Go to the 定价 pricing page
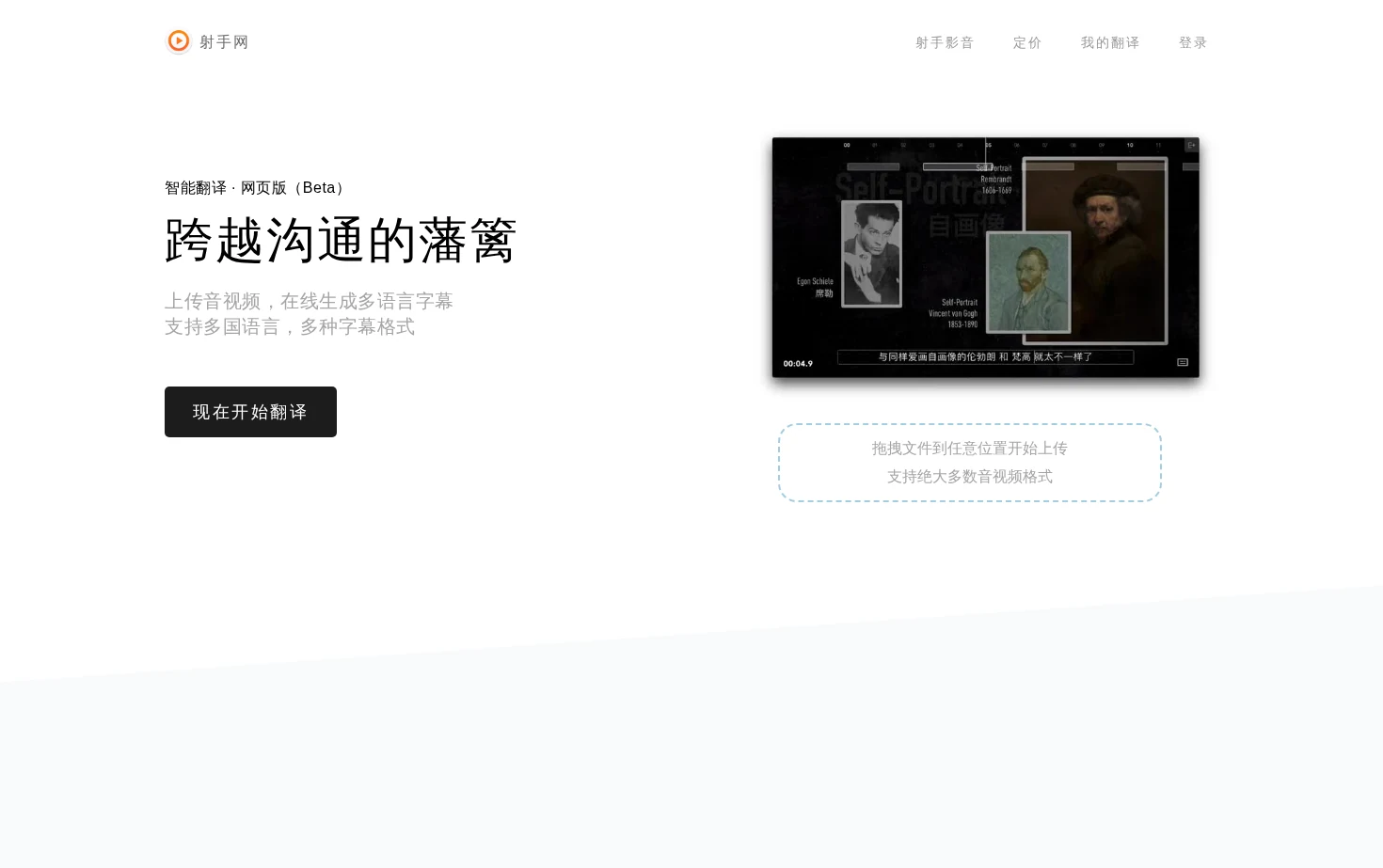This screenshot has height=868, width=1383. [x=1027, y=42]
